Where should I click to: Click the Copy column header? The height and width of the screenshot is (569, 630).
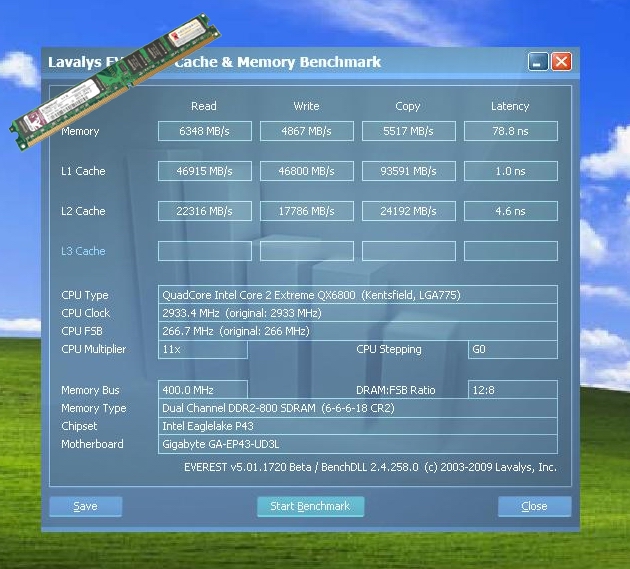(408, 106)
